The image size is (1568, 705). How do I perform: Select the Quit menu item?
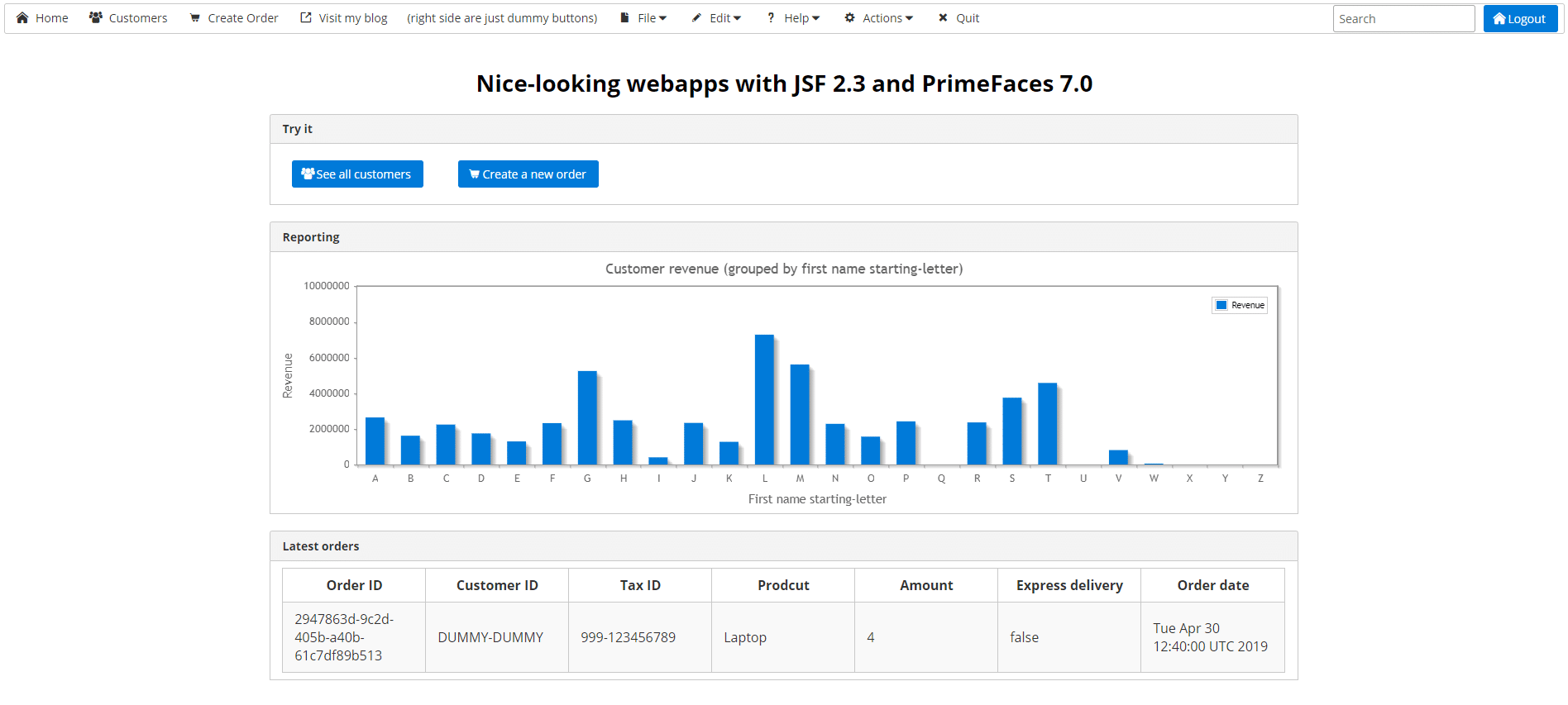[958, 18]
